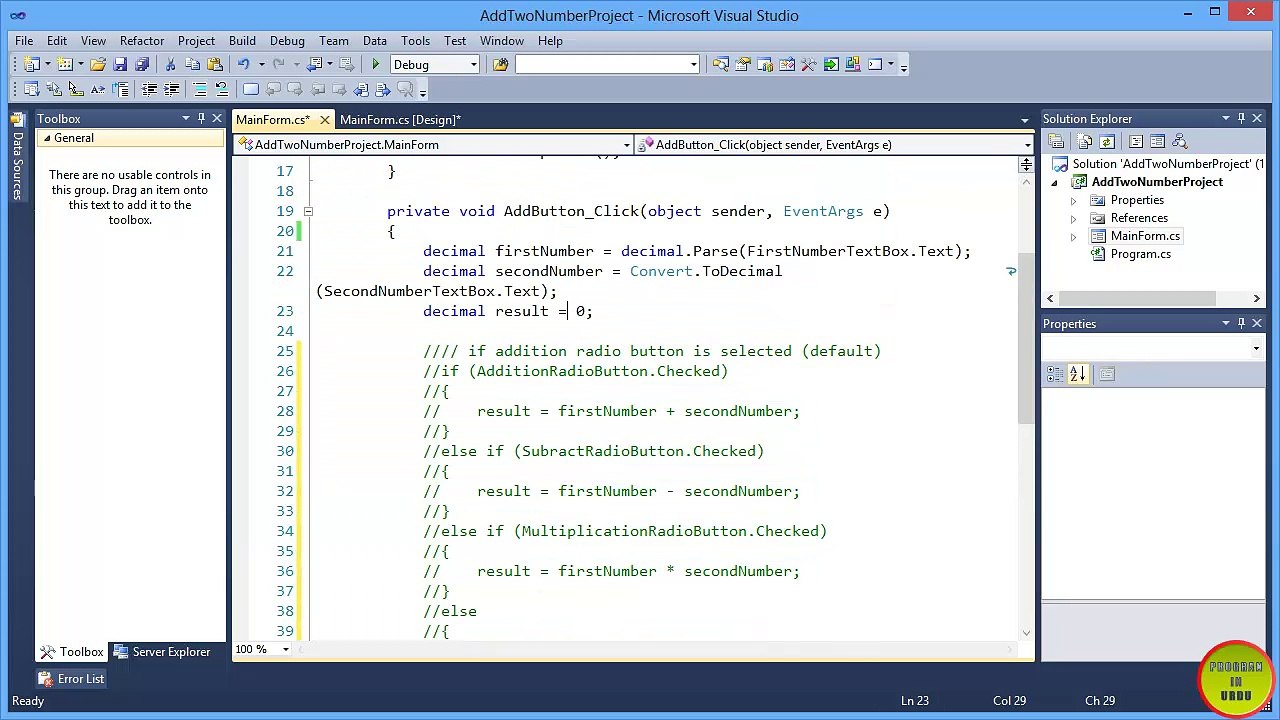Screen dimensions: 1280x720
Task: Click the Solution Explorer horizontal scrollbar
Action: coord(1138,298)
